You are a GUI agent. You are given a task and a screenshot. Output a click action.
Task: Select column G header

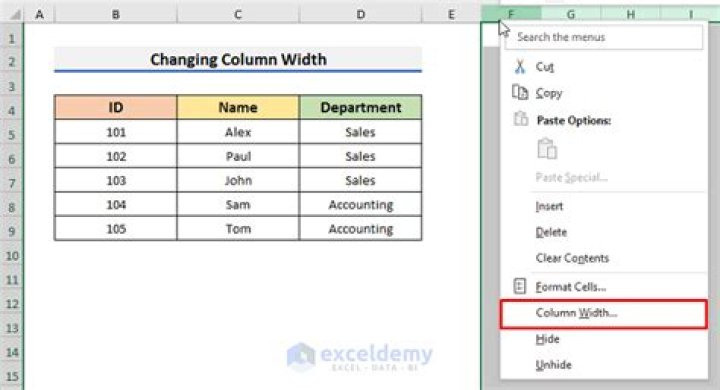(571, 14)
